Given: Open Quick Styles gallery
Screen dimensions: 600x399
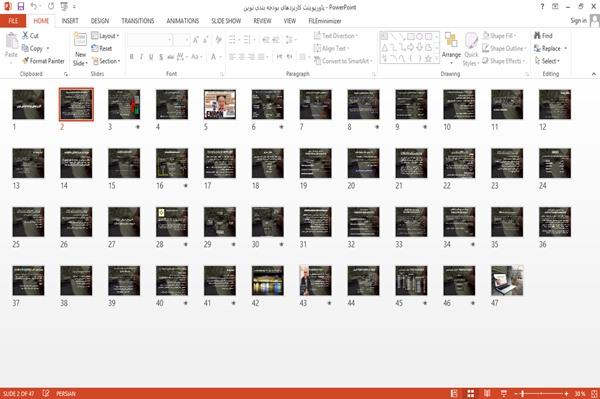Looking at the screenshot, I should coord(471,49).
